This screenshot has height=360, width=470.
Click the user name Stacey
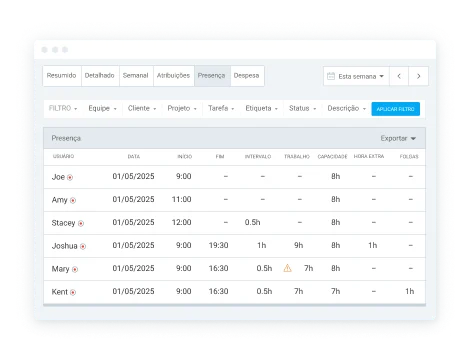point(63,223)
